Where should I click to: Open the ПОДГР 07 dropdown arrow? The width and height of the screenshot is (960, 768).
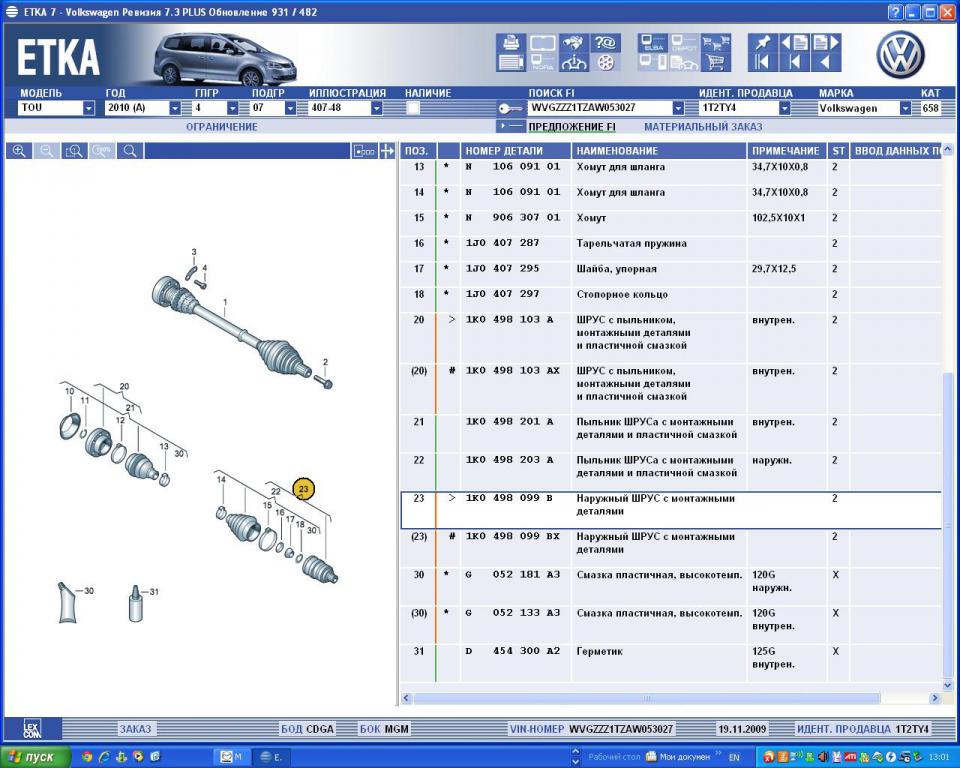291,108
